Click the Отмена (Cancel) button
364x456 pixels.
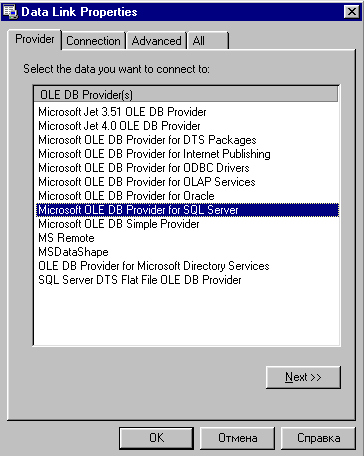(x=237, y=438)
